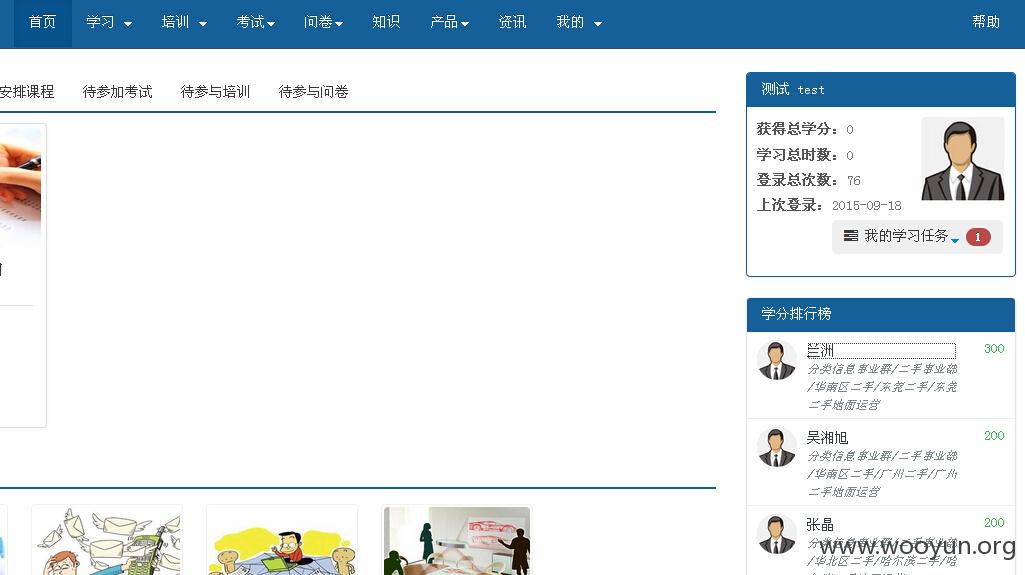Open the 我的学习任务 button

(x=917, y=237)
